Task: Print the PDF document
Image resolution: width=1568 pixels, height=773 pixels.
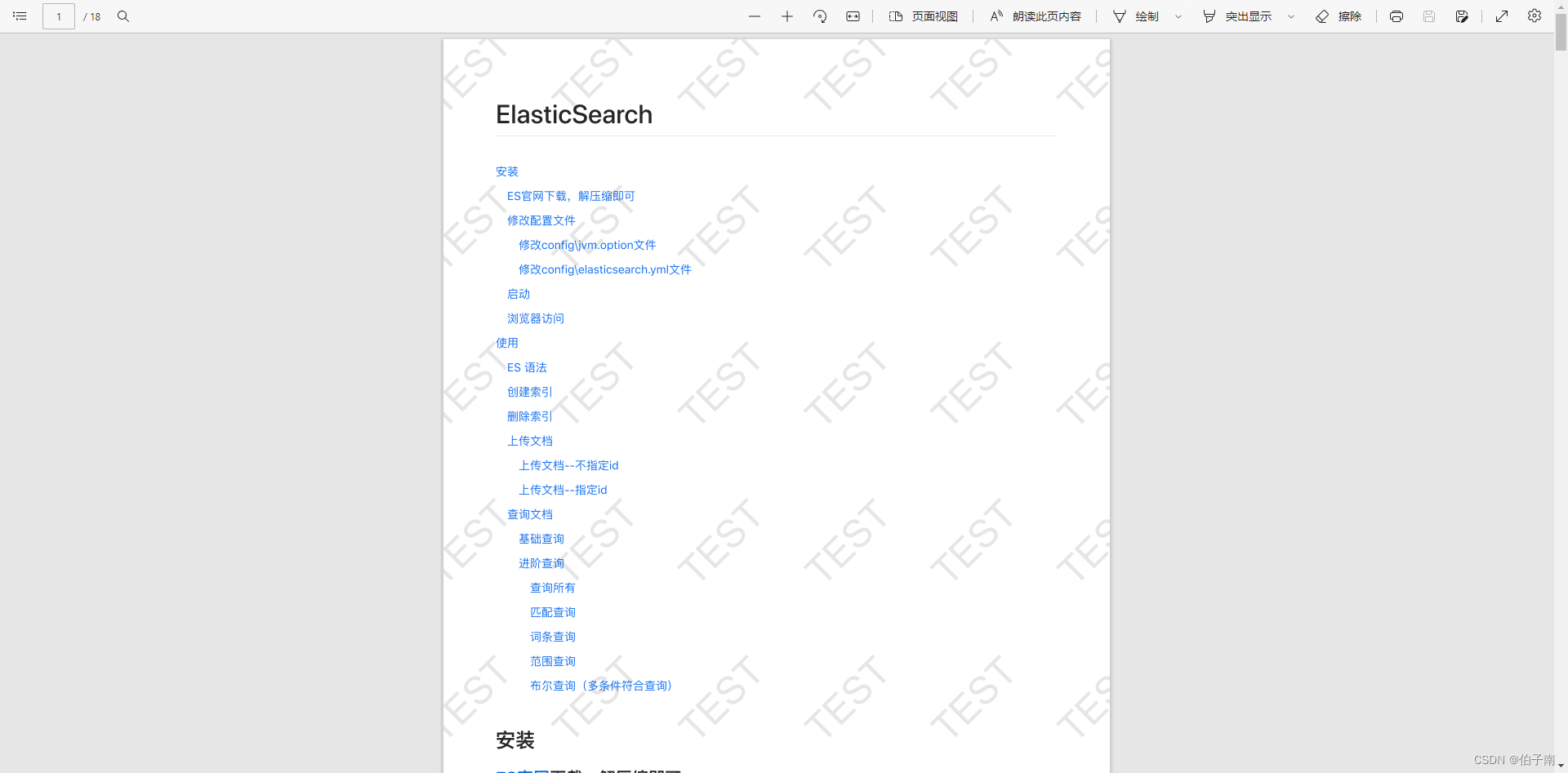Action: (1396, 16)
